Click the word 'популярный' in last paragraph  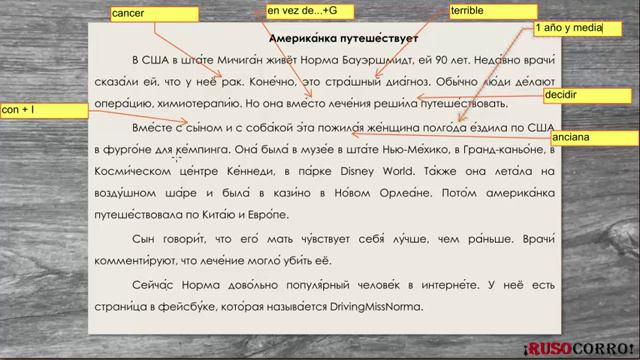(318, 285)
